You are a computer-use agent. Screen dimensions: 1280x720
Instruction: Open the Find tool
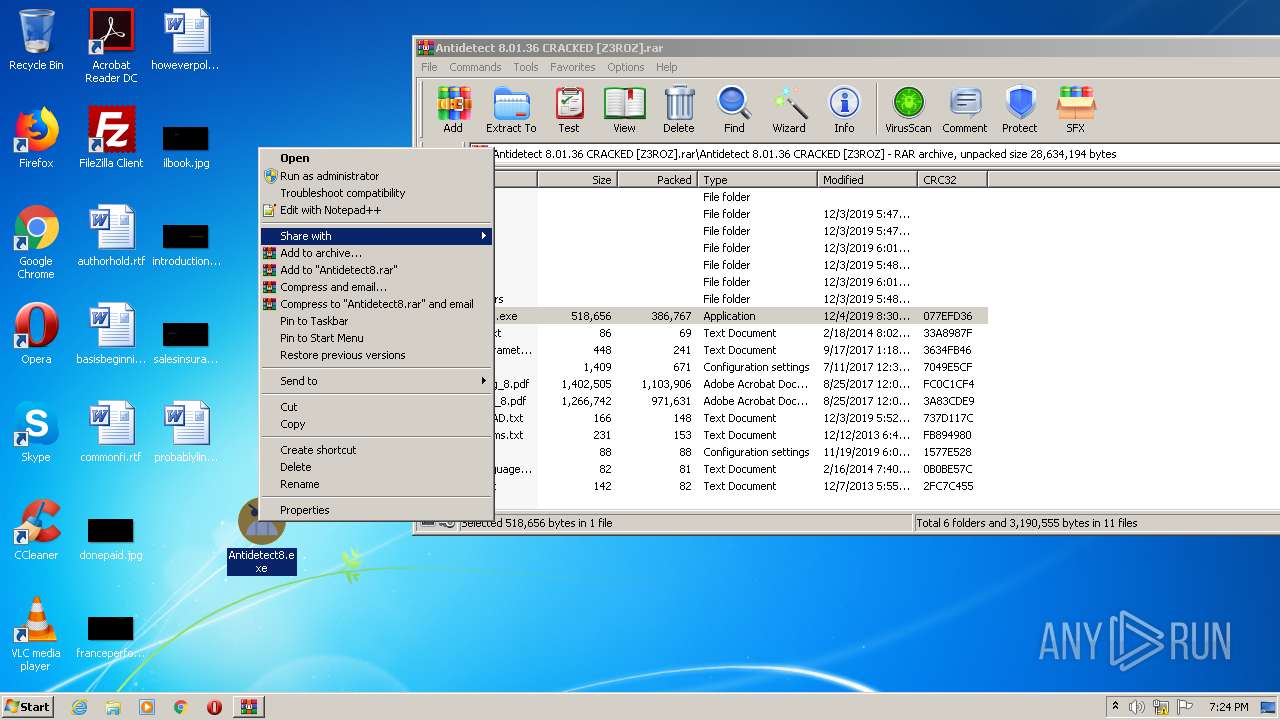point(734,110)
